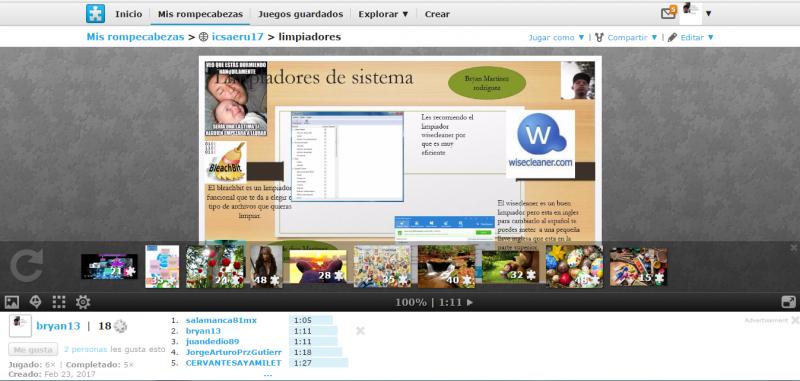Open the messages envelope icon

[668, 13]
